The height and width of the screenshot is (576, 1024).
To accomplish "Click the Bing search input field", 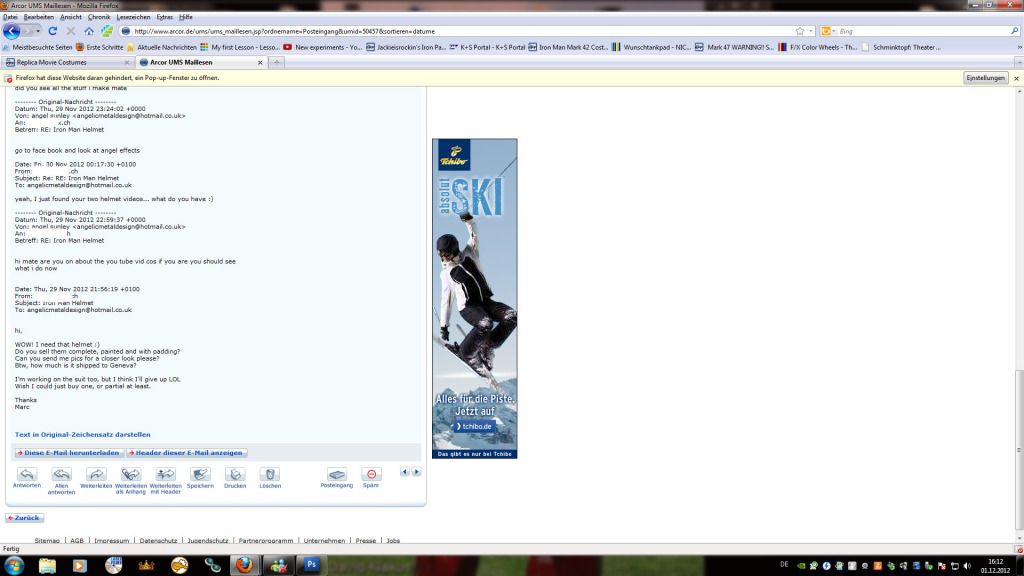I will 922,31.
